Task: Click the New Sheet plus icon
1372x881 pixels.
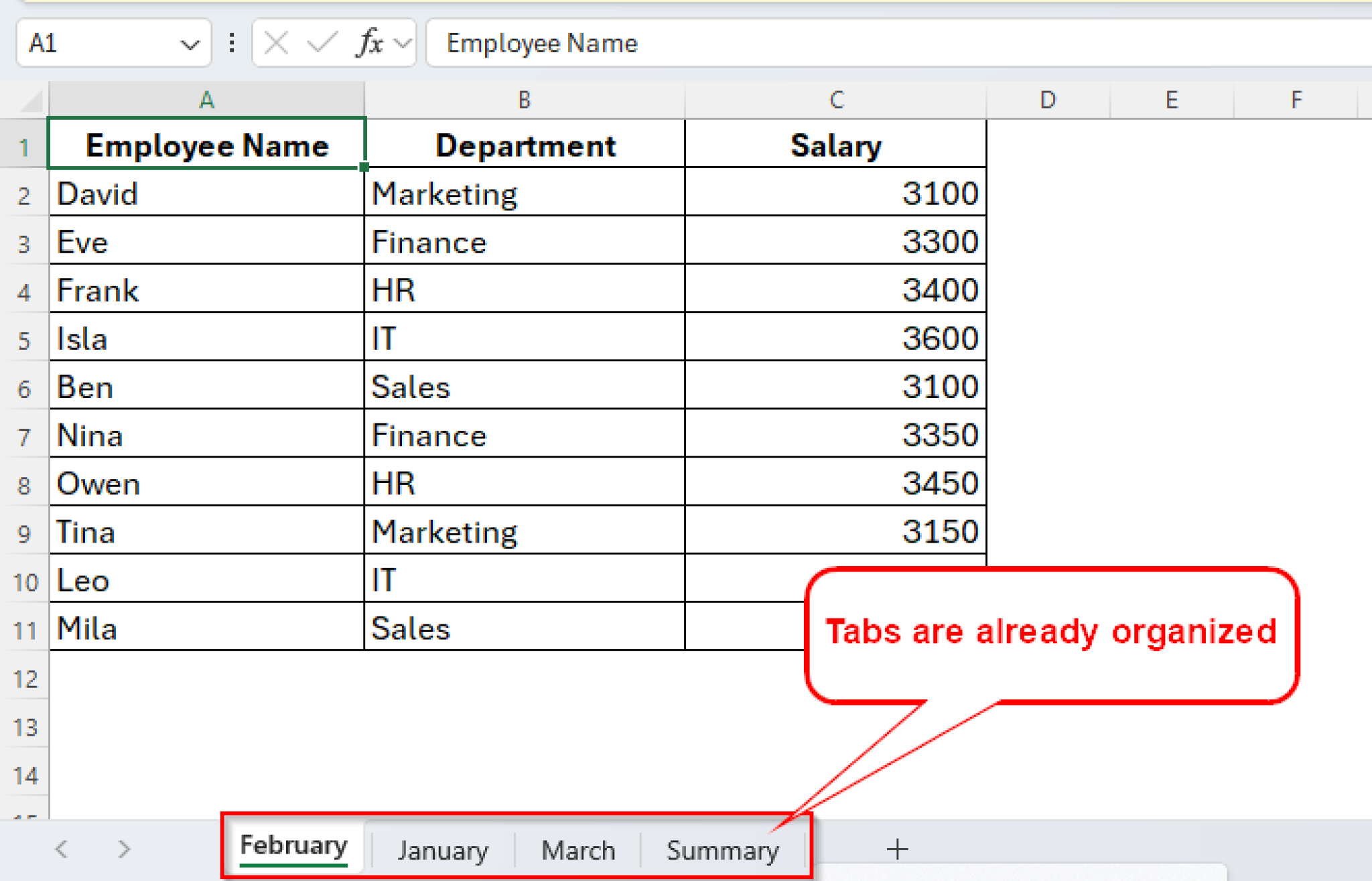Action: click(x=897, y=848)
